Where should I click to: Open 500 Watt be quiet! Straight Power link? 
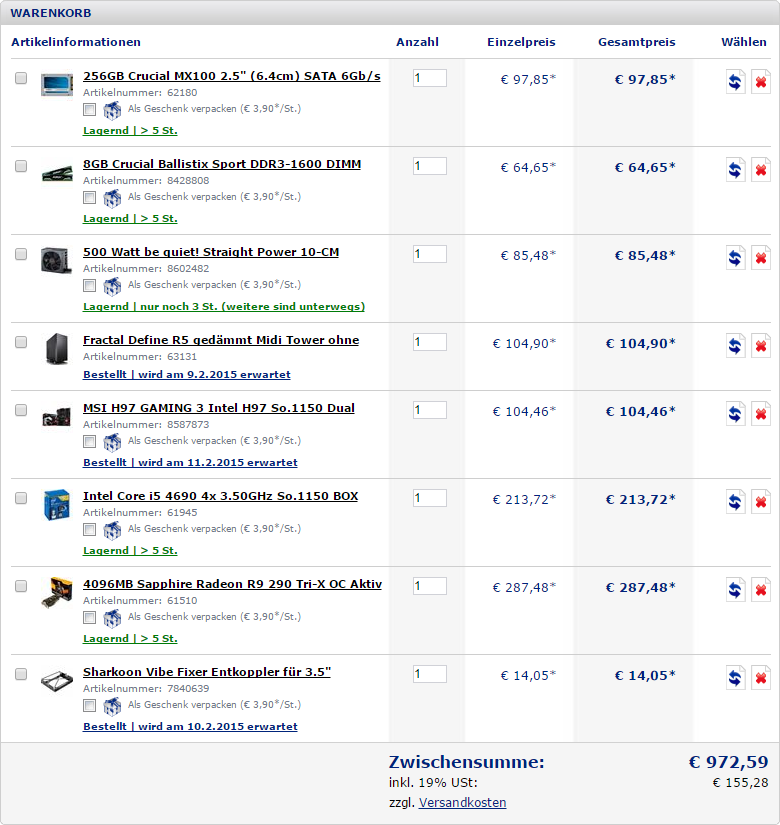tap(211, 251)
